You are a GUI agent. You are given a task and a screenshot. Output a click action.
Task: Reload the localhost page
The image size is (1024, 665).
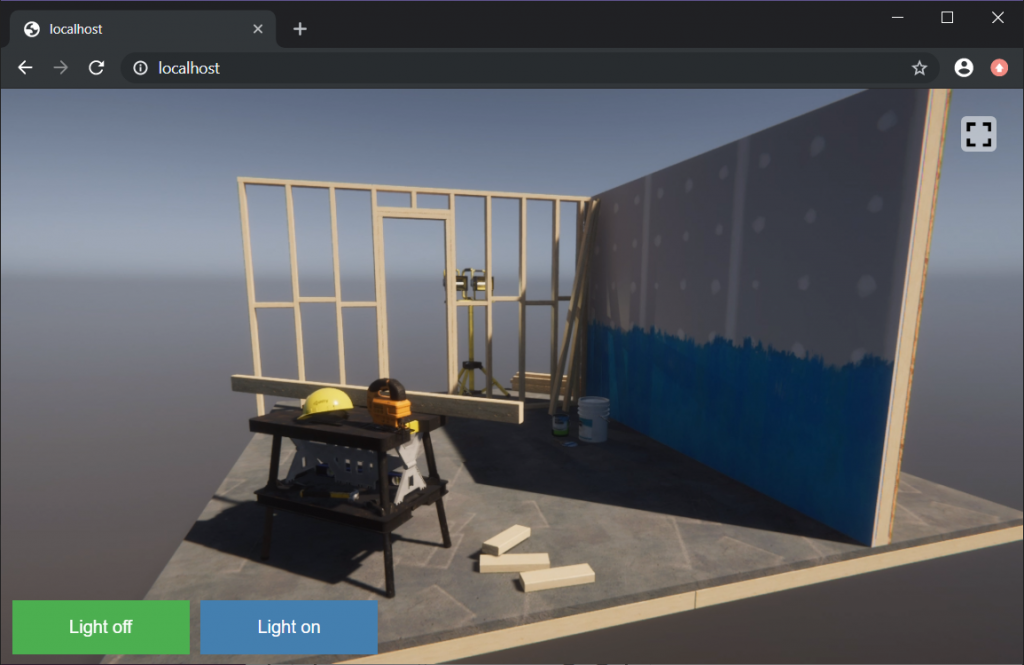click(96, 68)
